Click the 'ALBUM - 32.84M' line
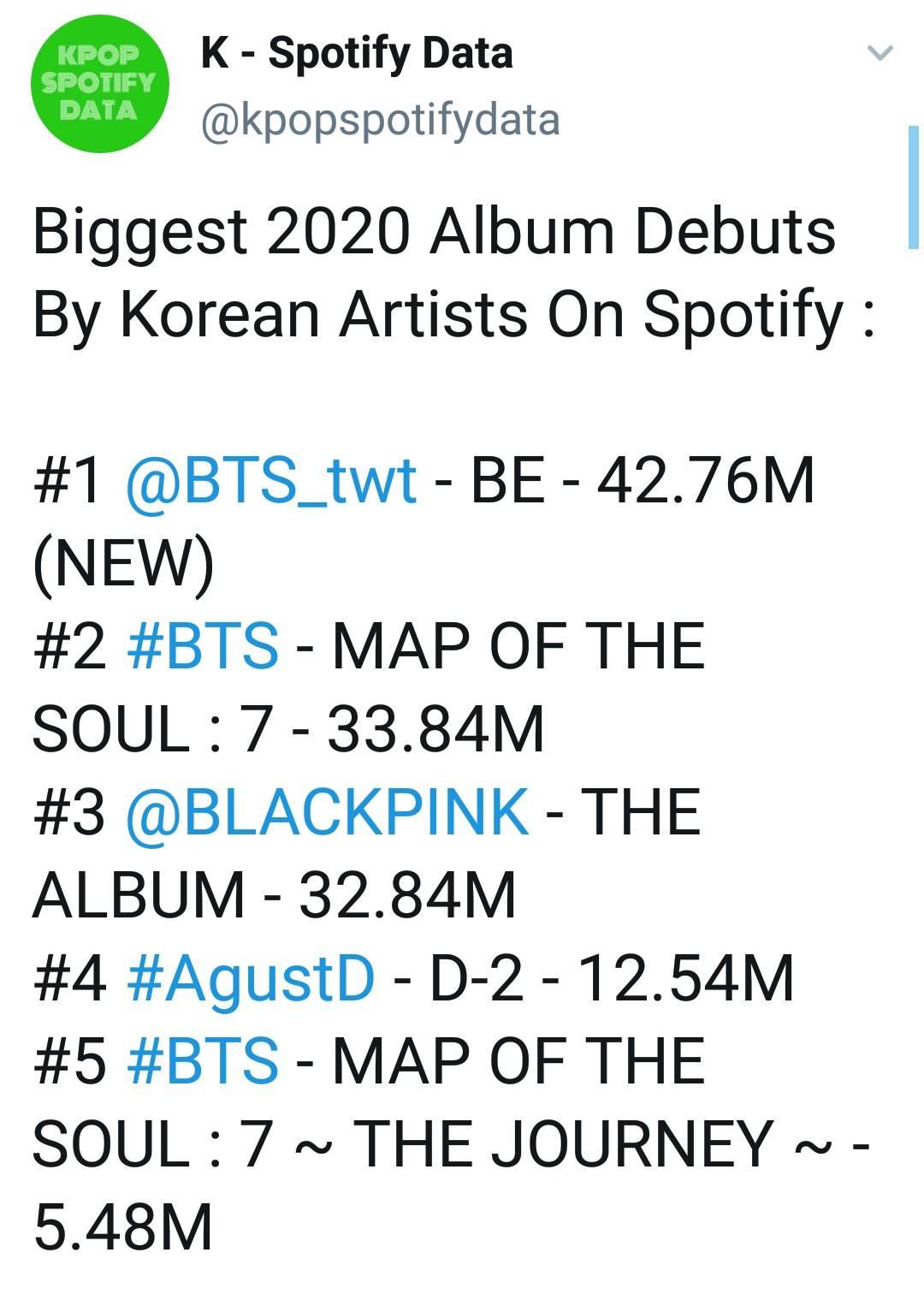 point(275,896)
